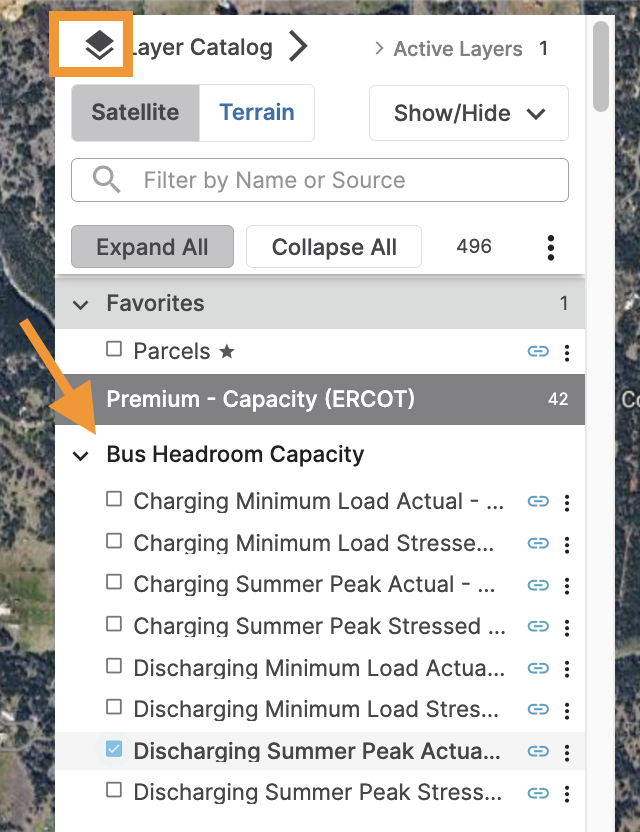Screen dimensions: 640x832
Task: Click the link icon for Discharging Summer Peak Stressed
Action: 538,793
